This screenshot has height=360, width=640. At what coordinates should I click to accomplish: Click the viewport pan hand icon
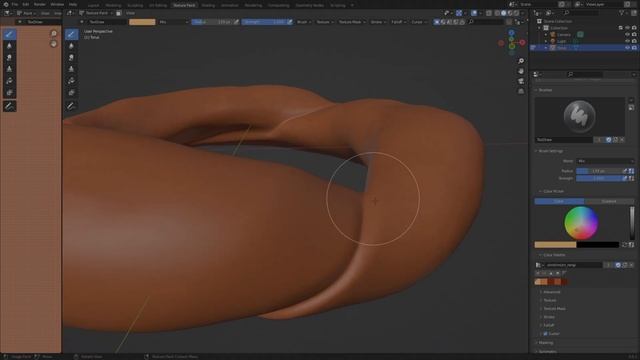[x=521, y=71]
